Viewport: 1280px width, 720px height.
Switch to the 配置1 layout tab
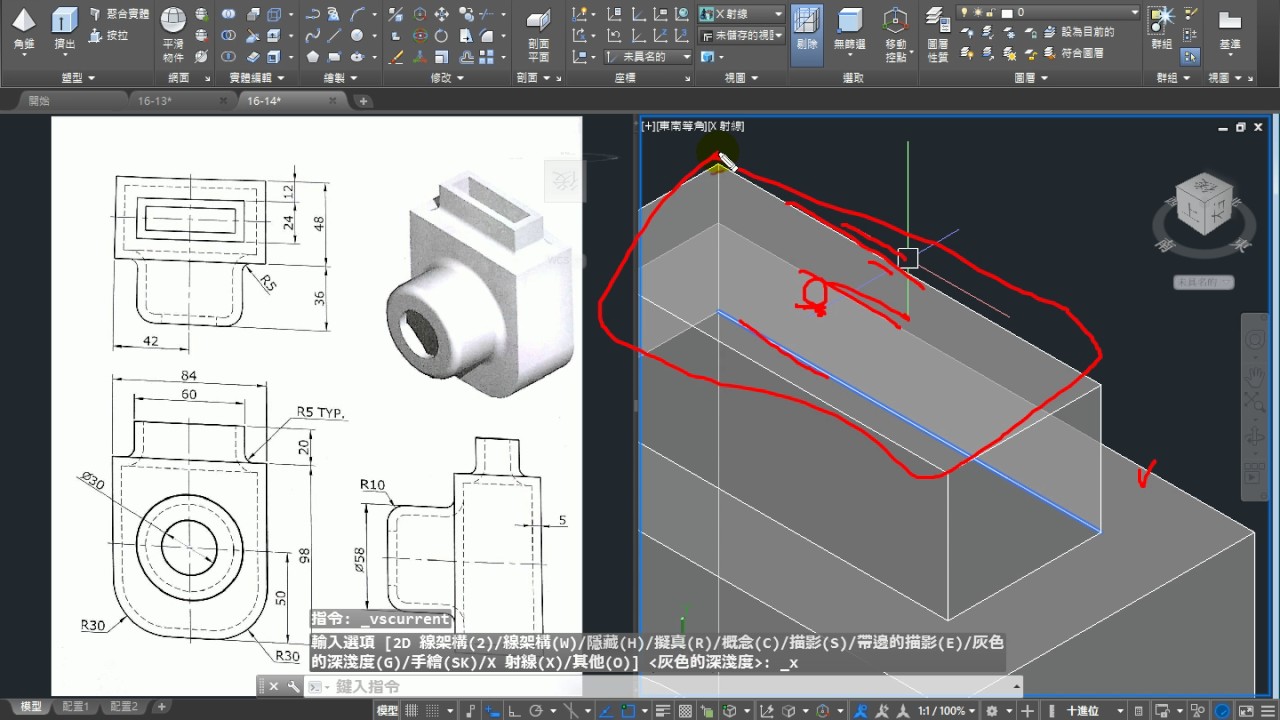pyautogui.click(x=75, y=706)
